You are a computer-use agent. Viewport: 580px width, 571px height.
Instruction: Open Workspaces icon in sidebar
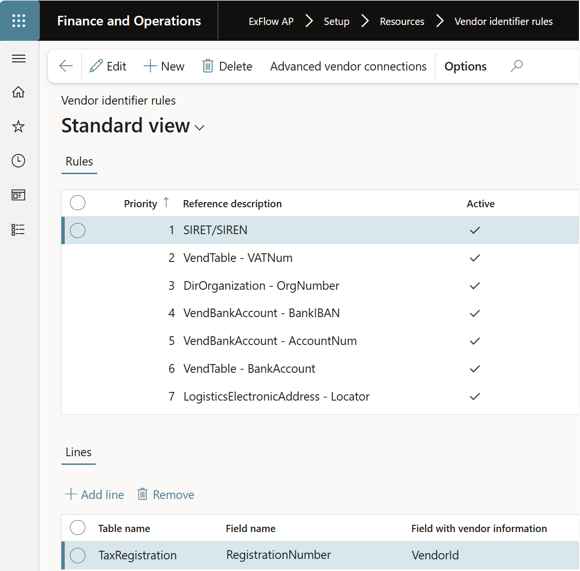[18, 195]
